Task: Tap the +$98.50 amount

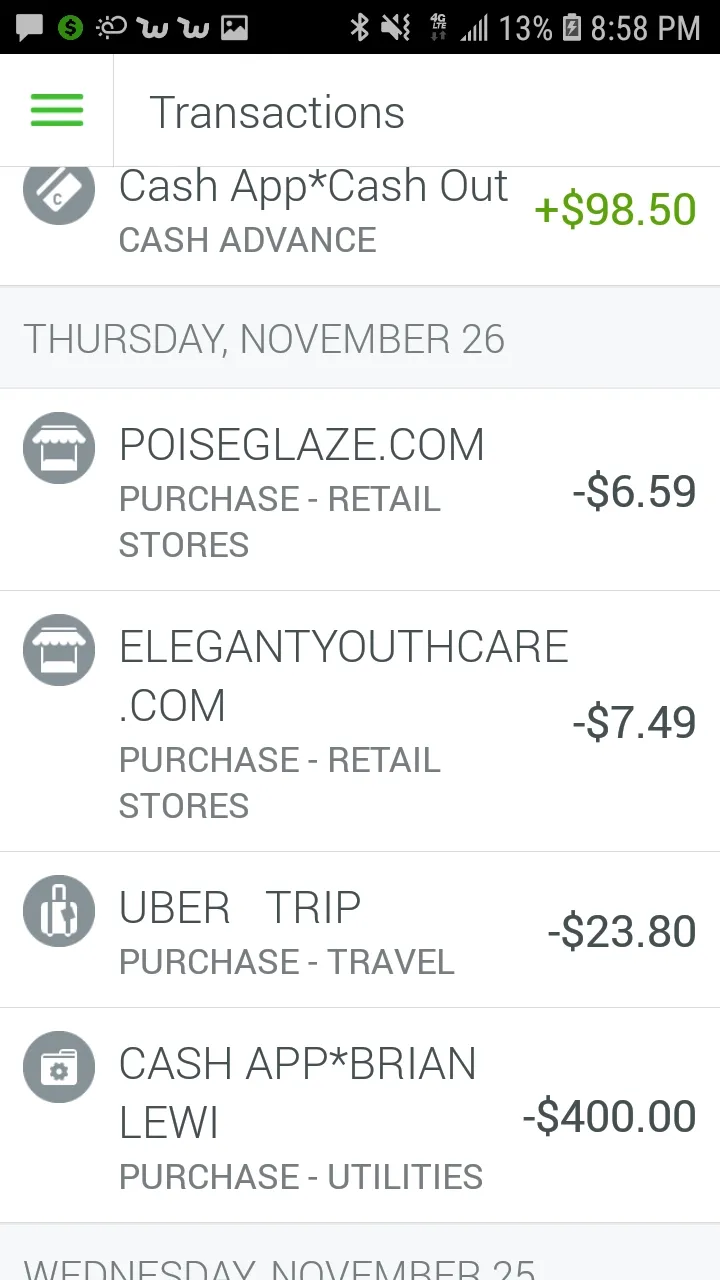Action: (615, 210)
